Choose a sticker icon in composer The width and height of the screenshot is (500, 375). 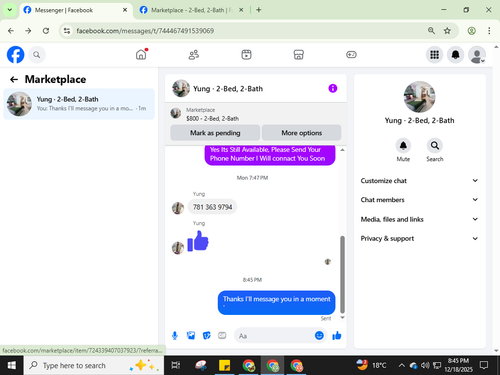(207, 335)
